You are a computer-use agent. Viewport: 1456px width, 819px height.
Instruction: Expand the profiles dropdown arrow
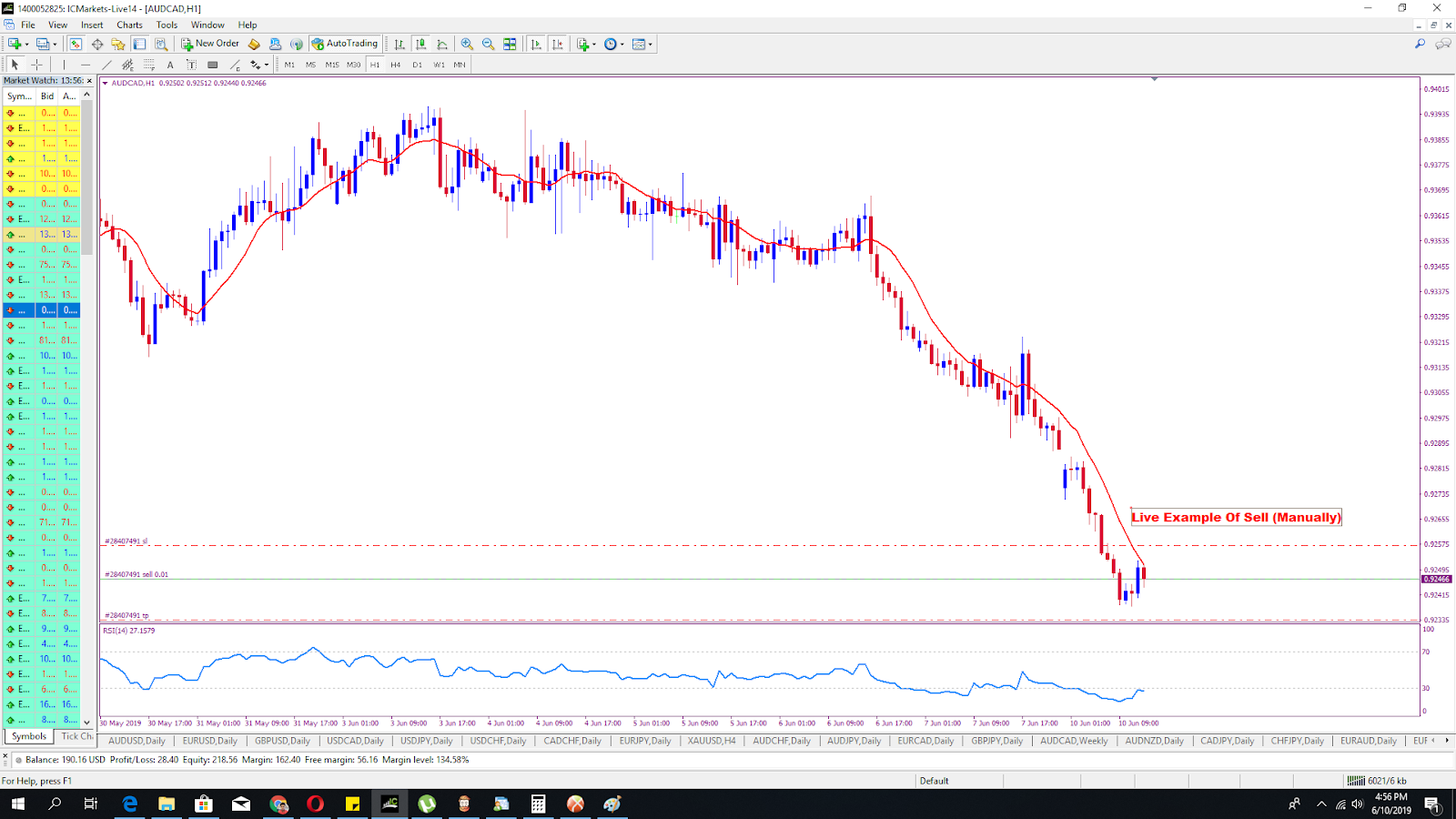(x=55, y=44)
